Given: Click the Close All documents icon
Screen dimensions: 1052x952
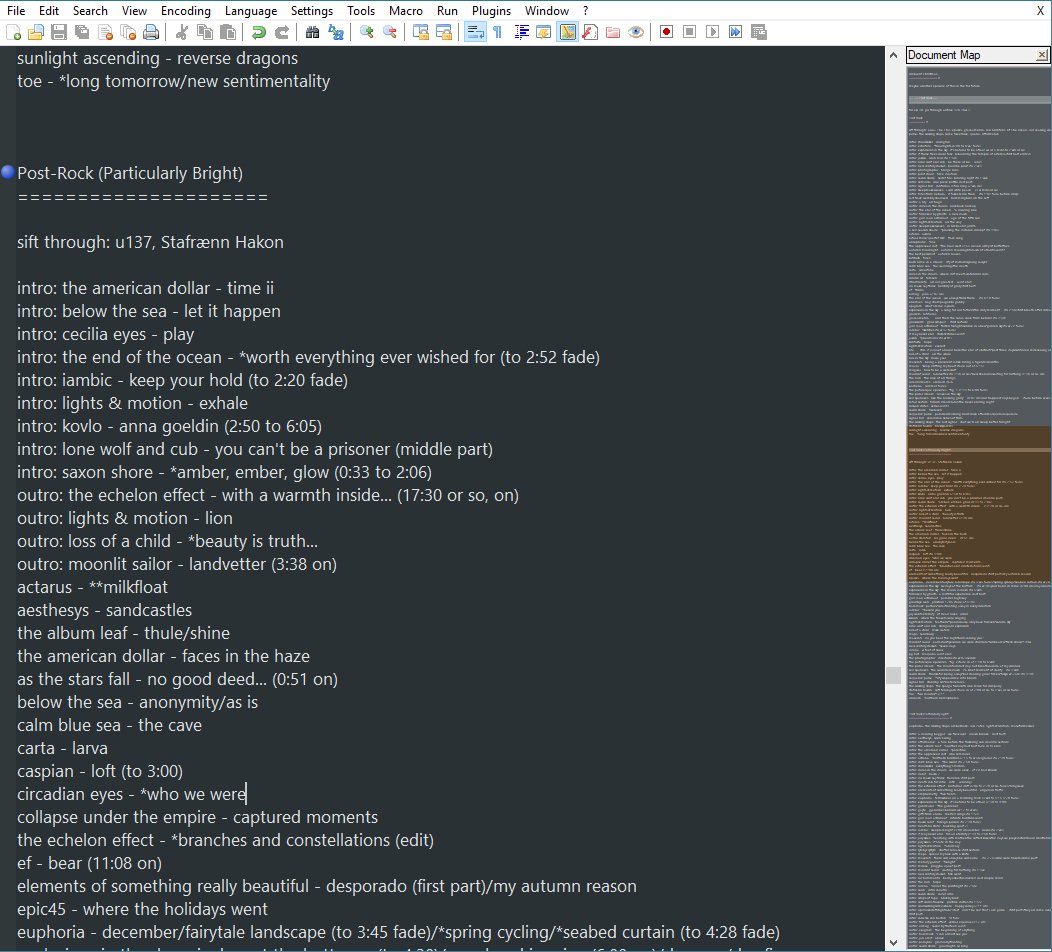Looking at the screenshot, I should tap(128, 32).
